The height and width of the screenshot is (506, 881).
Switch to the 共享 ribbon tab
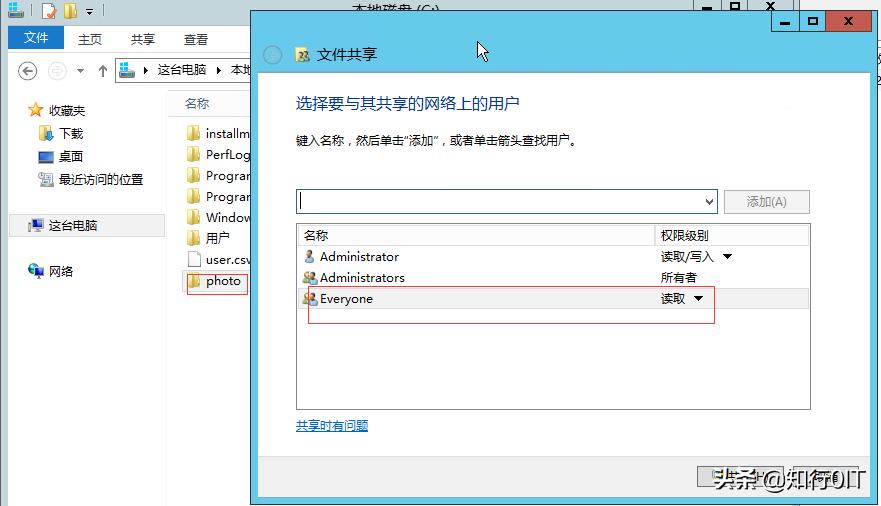(x=143, y=39)
